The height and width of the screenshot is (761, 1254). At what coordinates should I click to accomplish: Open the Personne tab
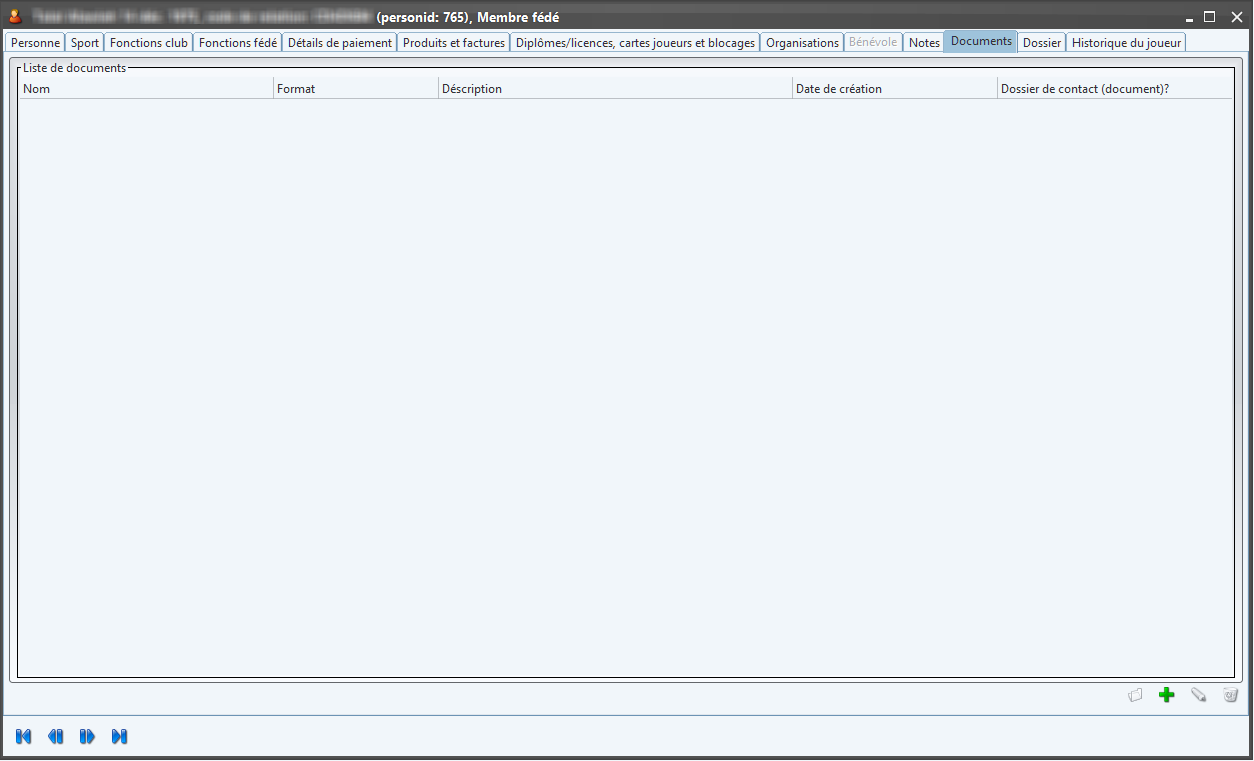point(35,43)
